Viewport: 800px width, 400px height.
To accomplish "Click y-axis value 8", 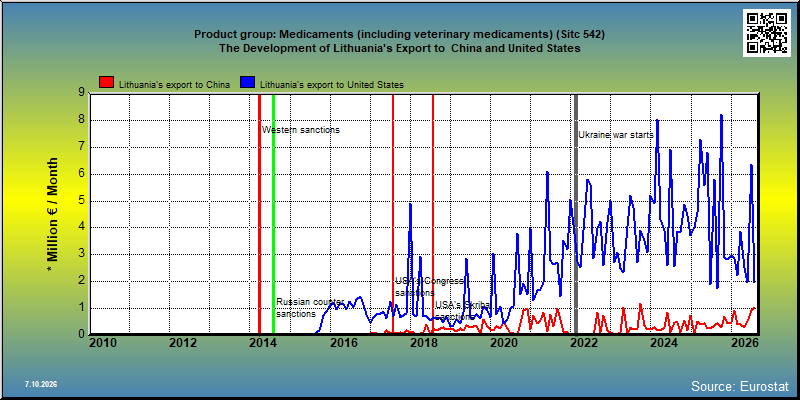I will [81, 120].
